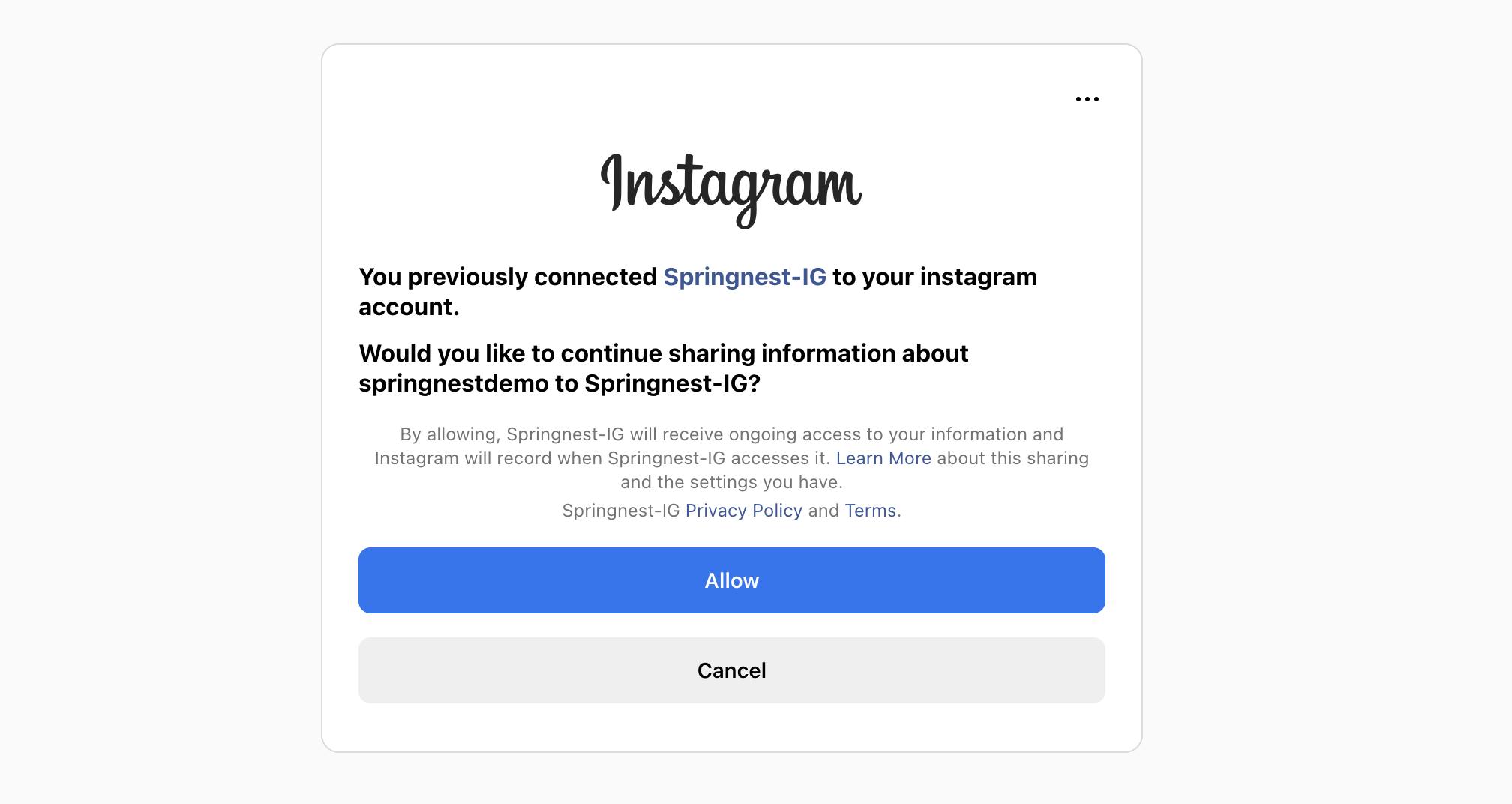
Task: Click the Instagram wordmark logo
Action: [731, 187]
